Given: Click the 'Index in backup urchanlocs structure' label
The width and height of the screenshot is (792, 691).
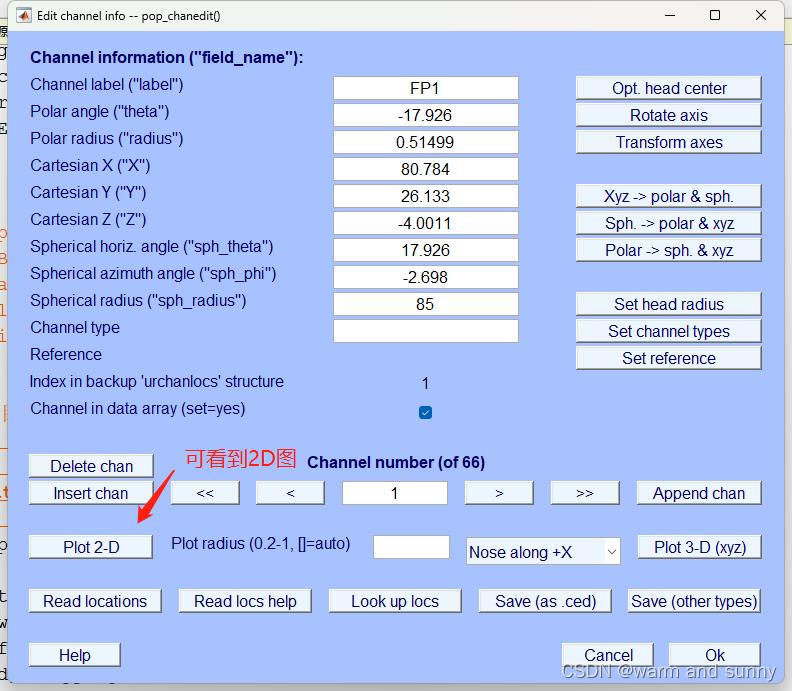Looking at the screenshot, I should coord(157,381).
